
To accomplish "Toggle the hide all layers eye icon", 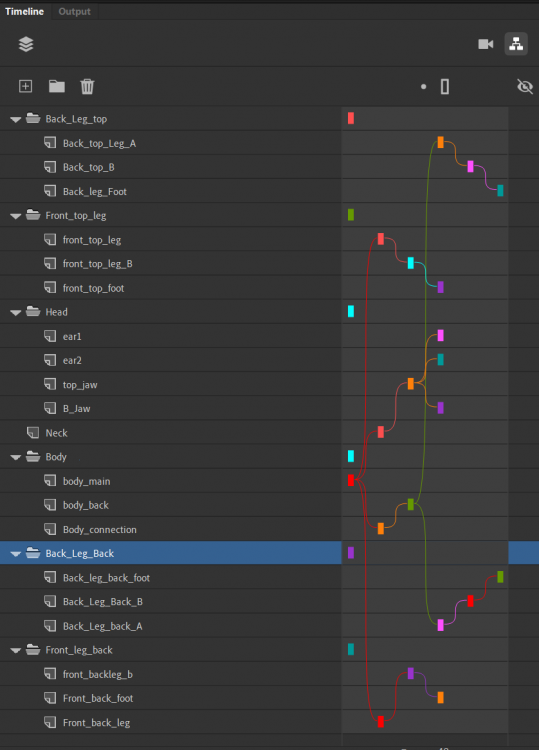I will click(525, 87).
